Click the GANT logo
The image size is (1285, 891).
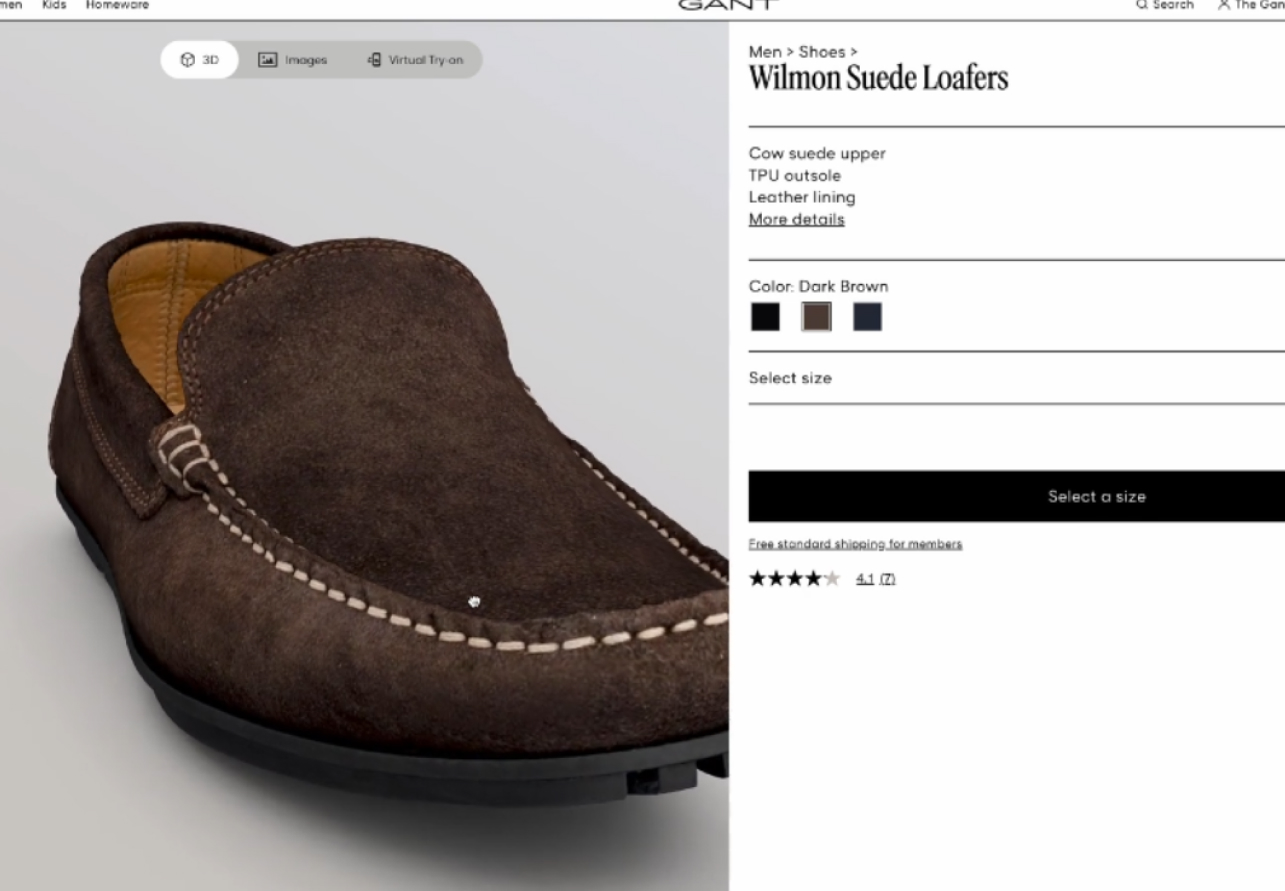coord(725,4)
